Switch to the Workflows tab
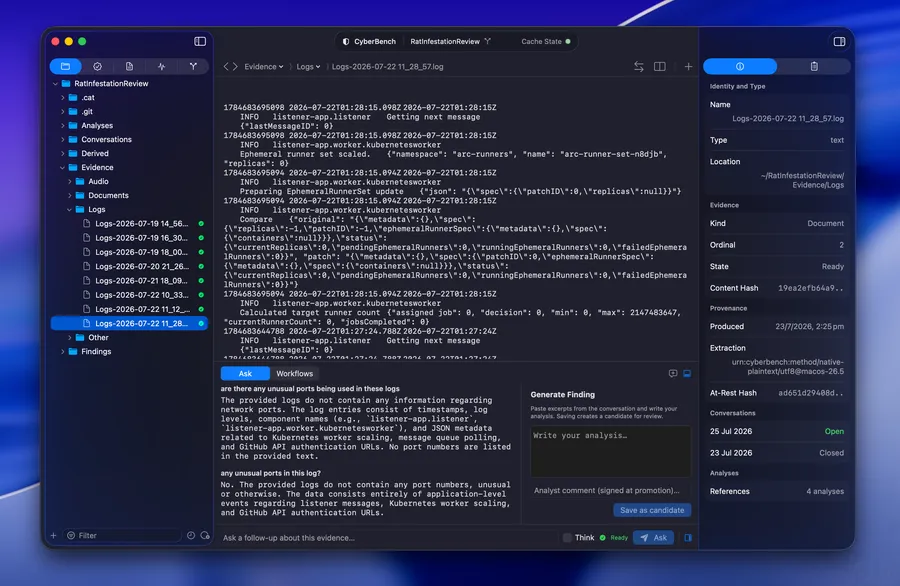This screenshot has height=586, width=900. click(294, 374)
